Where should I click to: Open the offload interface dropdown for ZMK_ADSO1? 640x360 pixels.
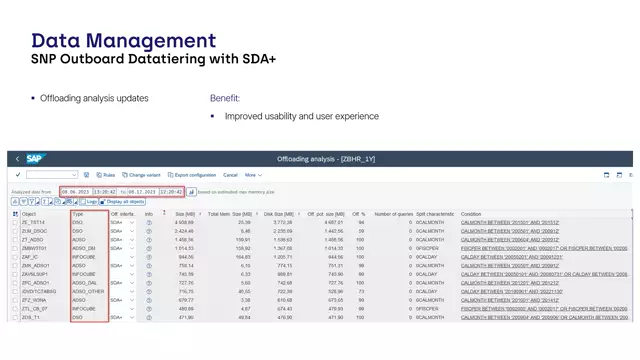(x=132, y=266)
